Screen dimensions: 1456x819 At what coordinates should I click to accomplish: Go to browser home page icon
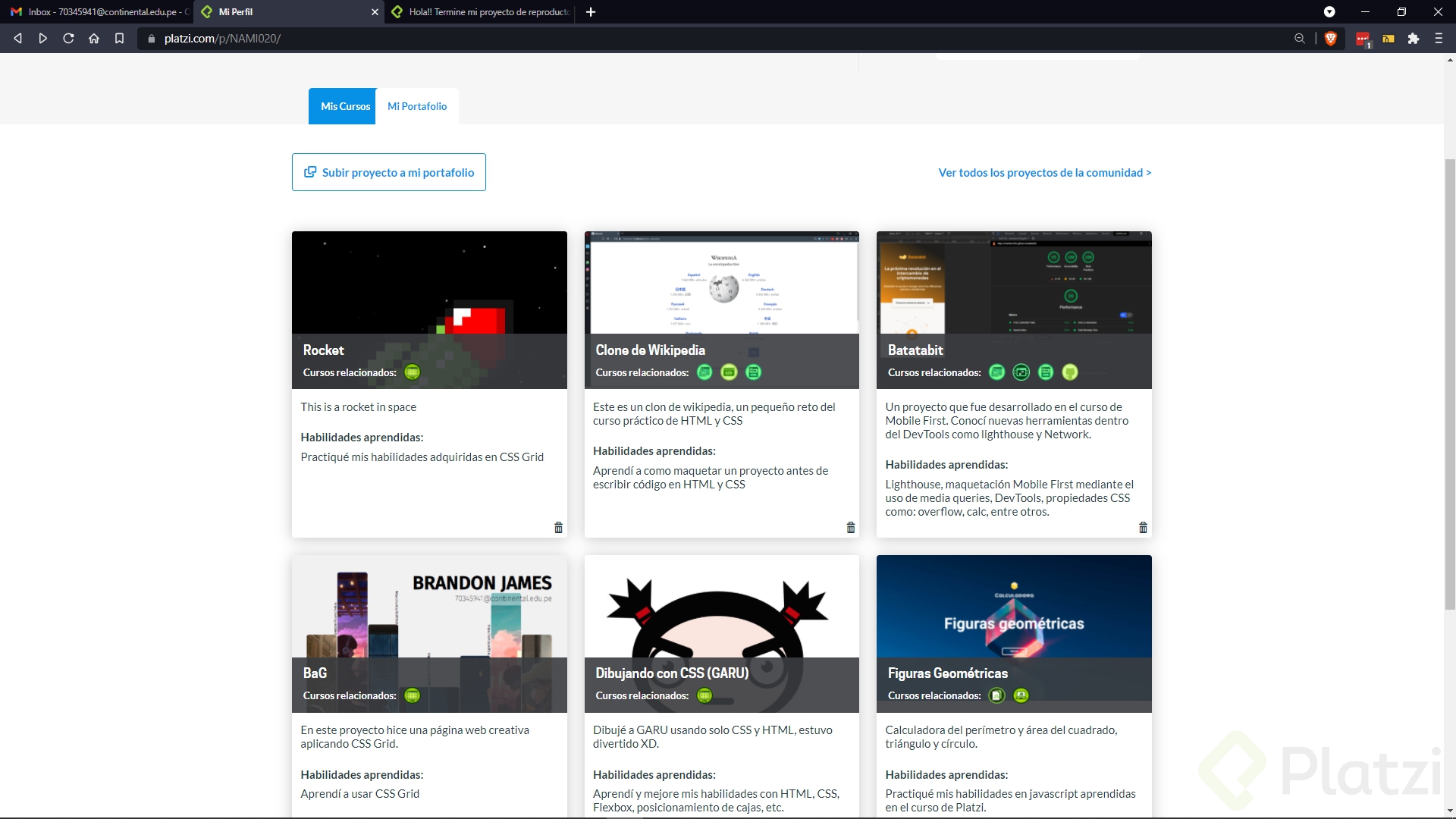pos(94,39)
